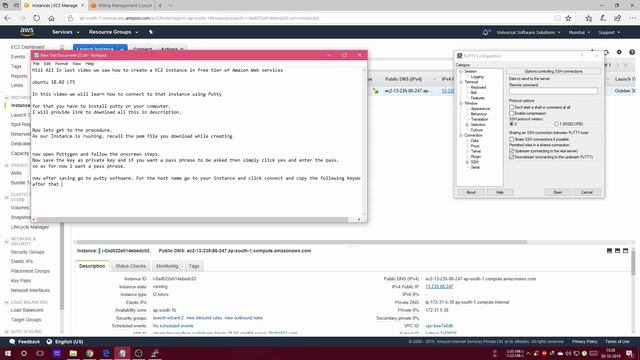
Task: Select SSH protocol version 2 radio
Action: point(511,124)
